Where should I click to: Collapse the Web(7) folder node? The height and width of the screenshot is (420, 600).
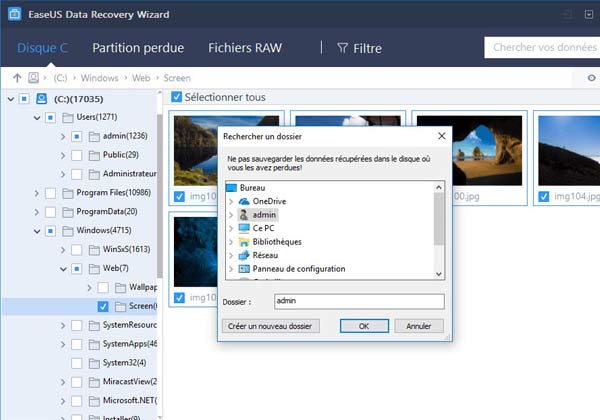tap(63, 269)
